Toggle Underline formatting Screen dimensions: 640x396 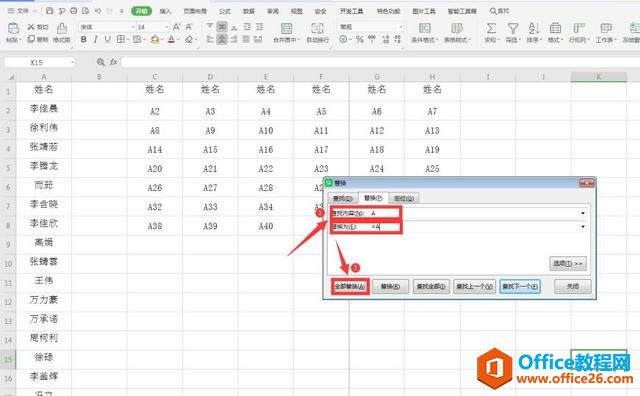pos(107,40)
